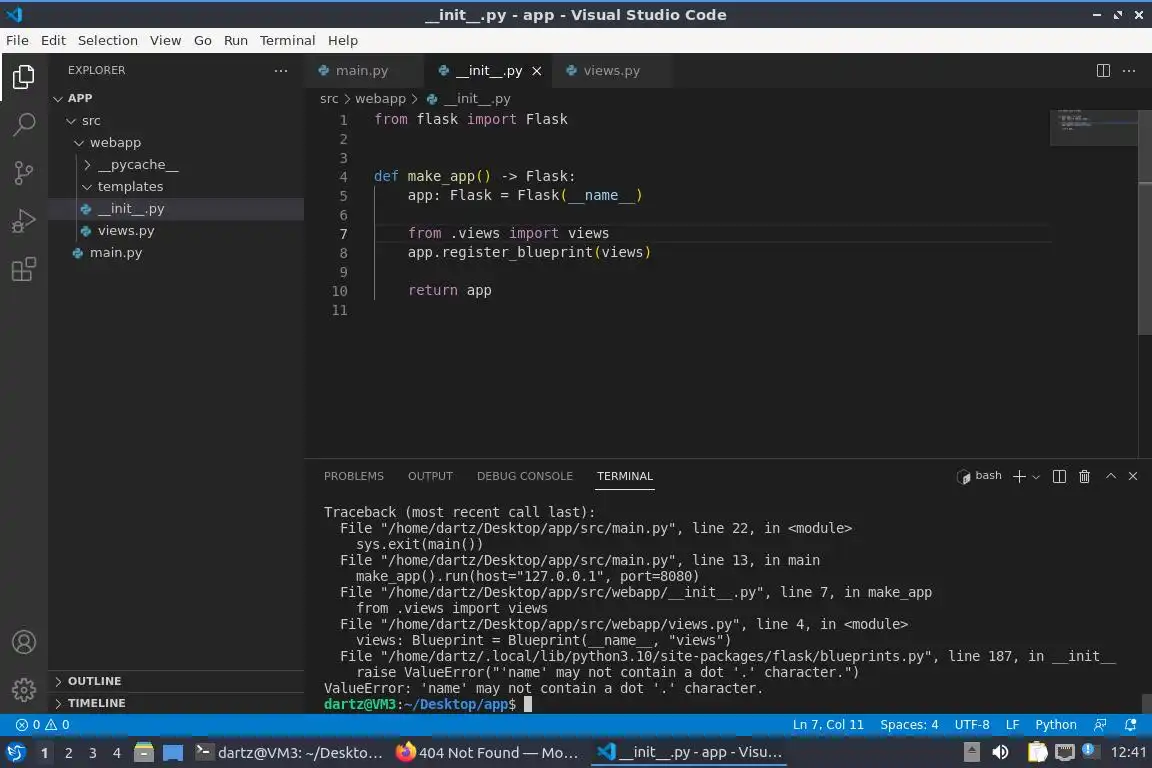Image resolution: width=1152 pixels, height=768 pixels.
Task: Click the volume icon in system tray
Action: 1000,752
